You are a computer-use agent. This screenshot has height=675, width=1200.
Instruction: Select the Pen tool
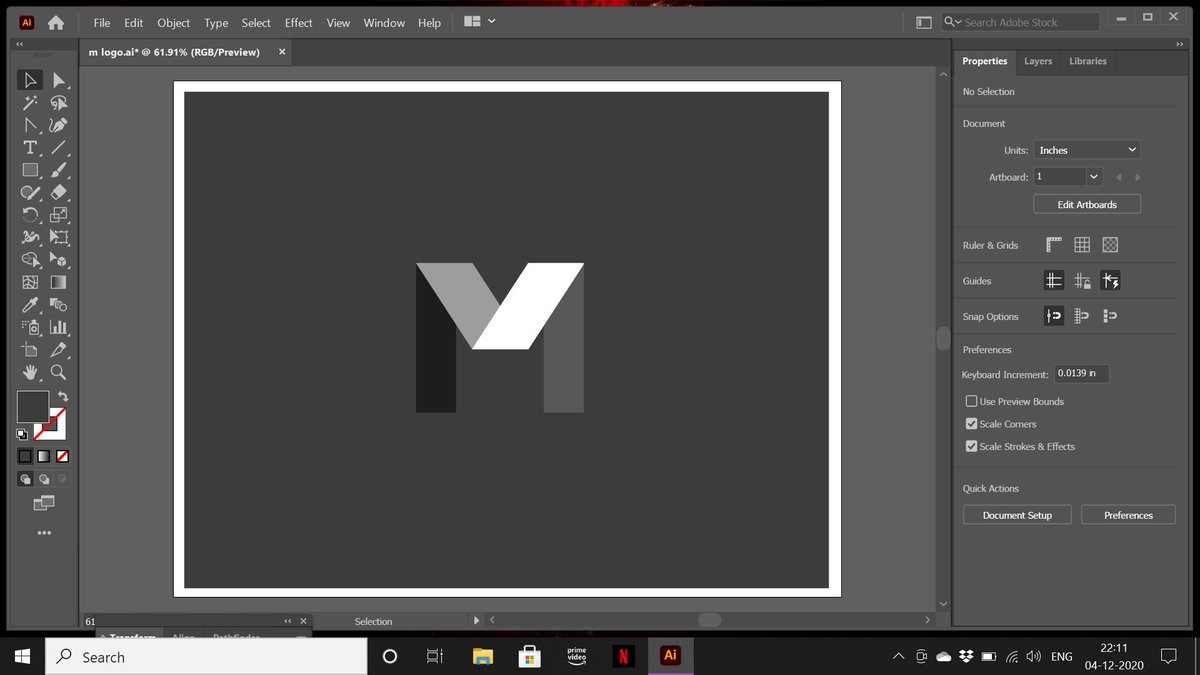click(x=59, y=126)
